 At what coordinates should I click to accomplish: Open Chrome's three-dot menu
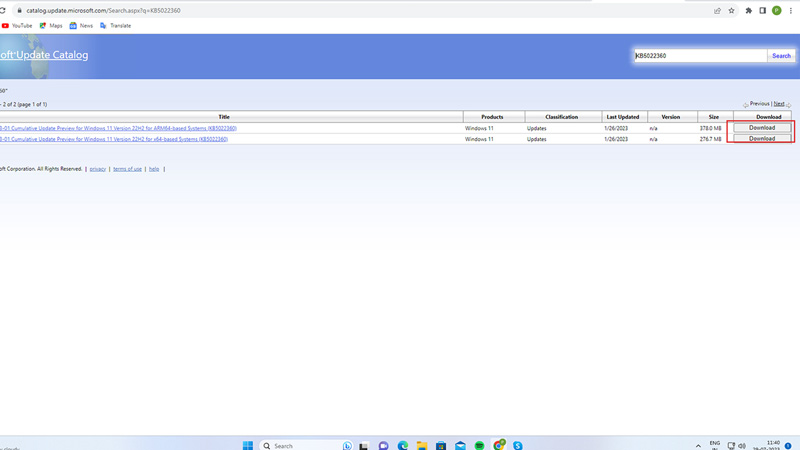791,10
